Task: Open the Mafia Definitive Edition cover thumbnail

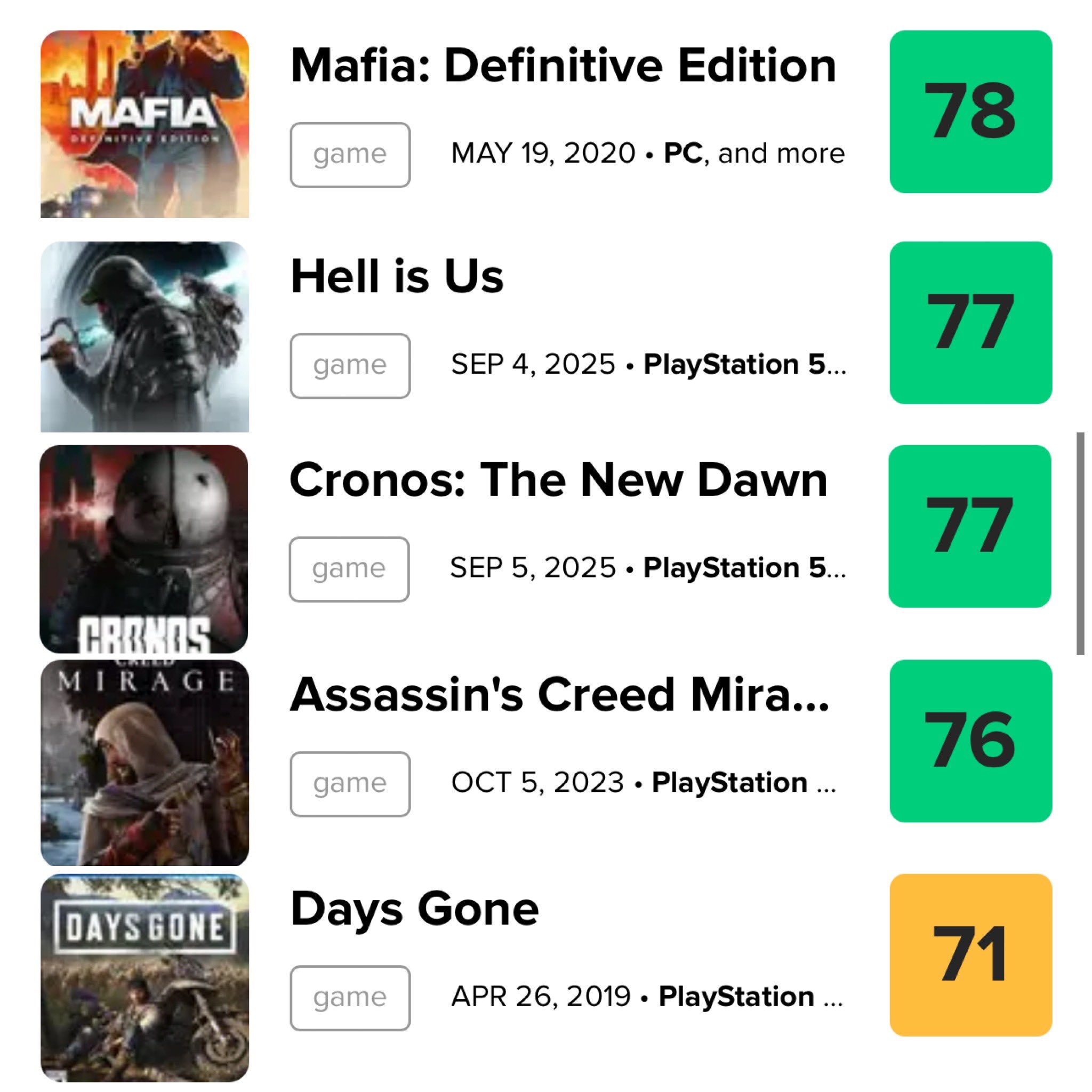Action: tap(144, 124)
